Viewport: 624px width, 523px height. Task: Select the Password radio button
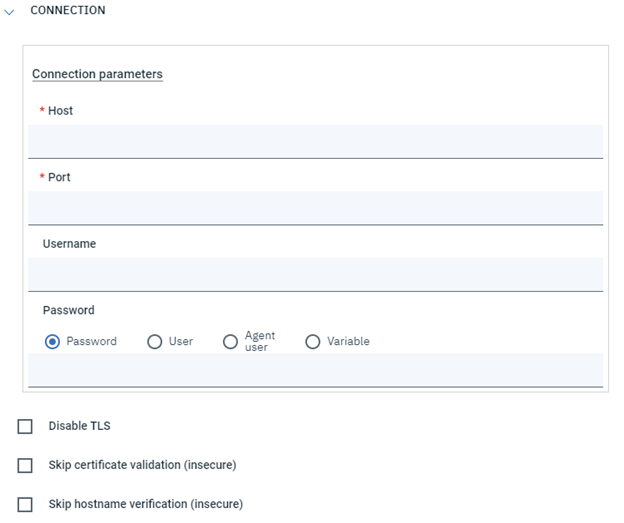pyautogui.click(x=53, y=342)
